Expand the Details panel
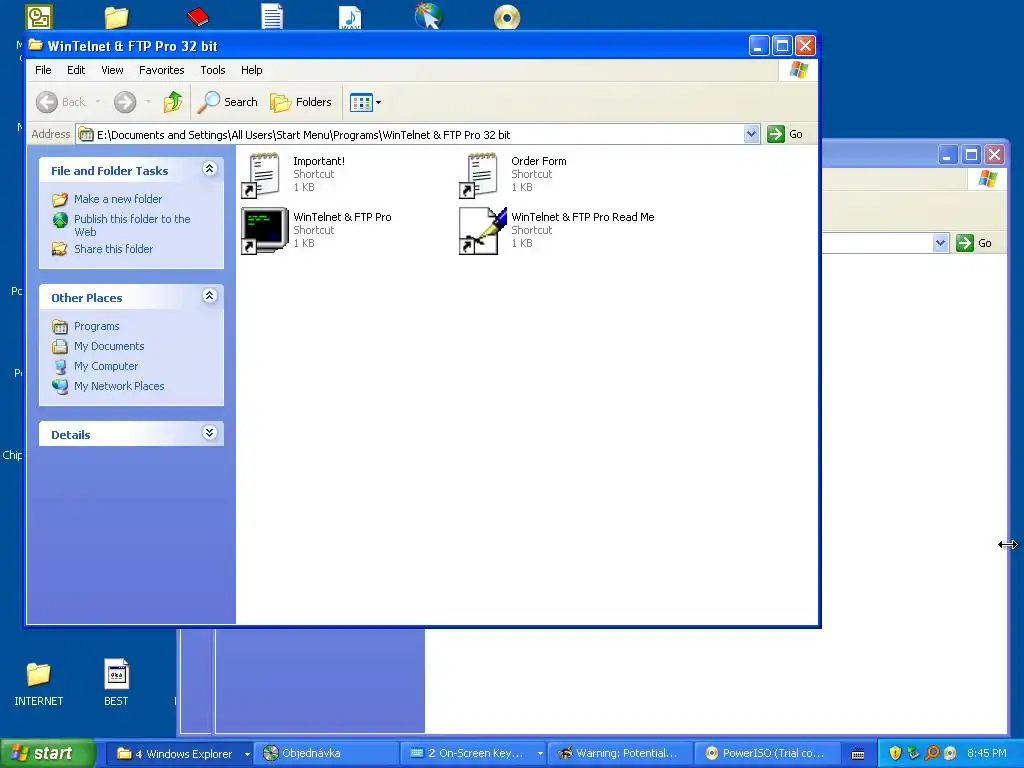Screen dimensions: 1024x768 tap(210, 433)
